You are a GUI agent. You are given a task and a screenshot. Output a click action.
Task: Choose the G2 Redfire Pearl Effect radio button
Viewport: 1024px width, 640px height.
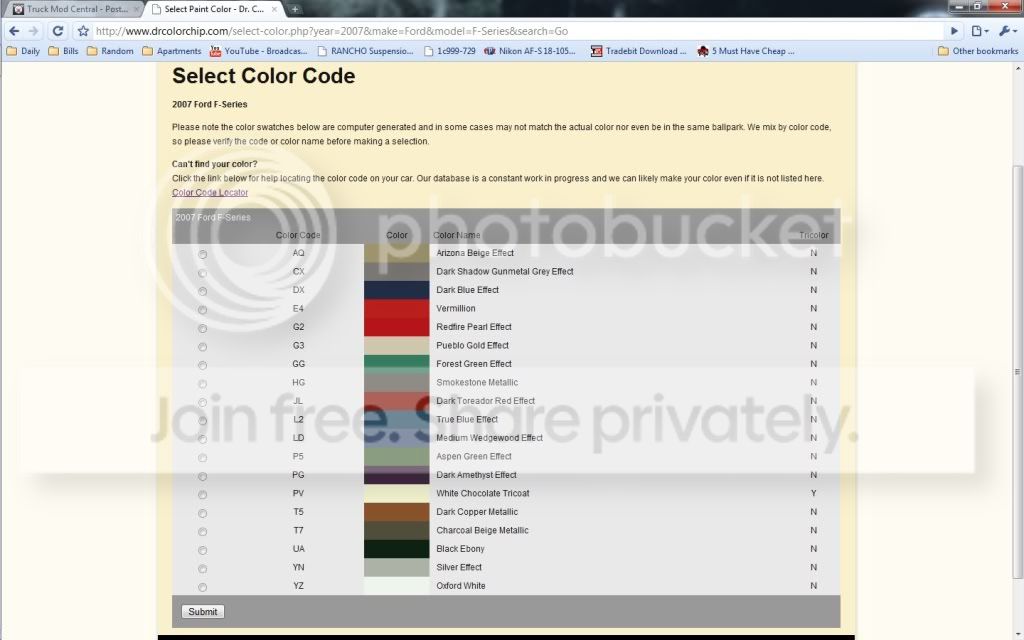pyautogui.click(x=202, y=328)
